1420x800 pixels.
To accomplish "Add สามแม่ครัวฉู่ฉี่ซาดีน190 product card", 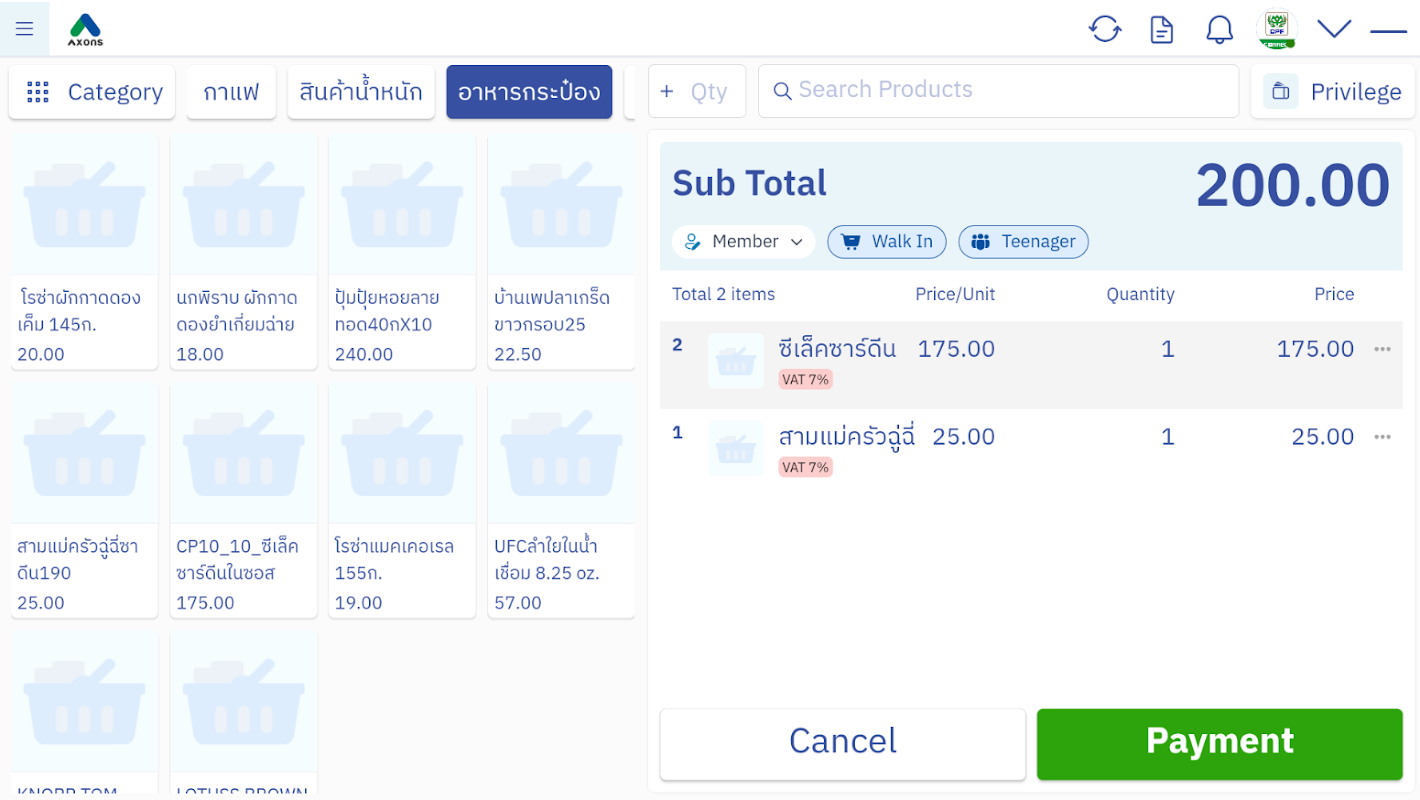I will tap(85, 501).
